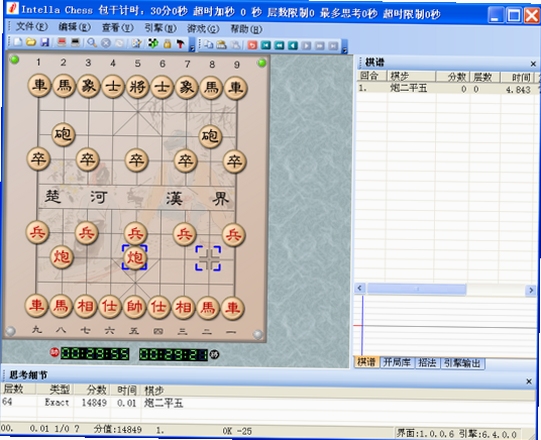The height and width of the screenshot is (440, 541).
Task: Close the 思考细节 panel
Action: pyautogui.click(x=529, y=381)
